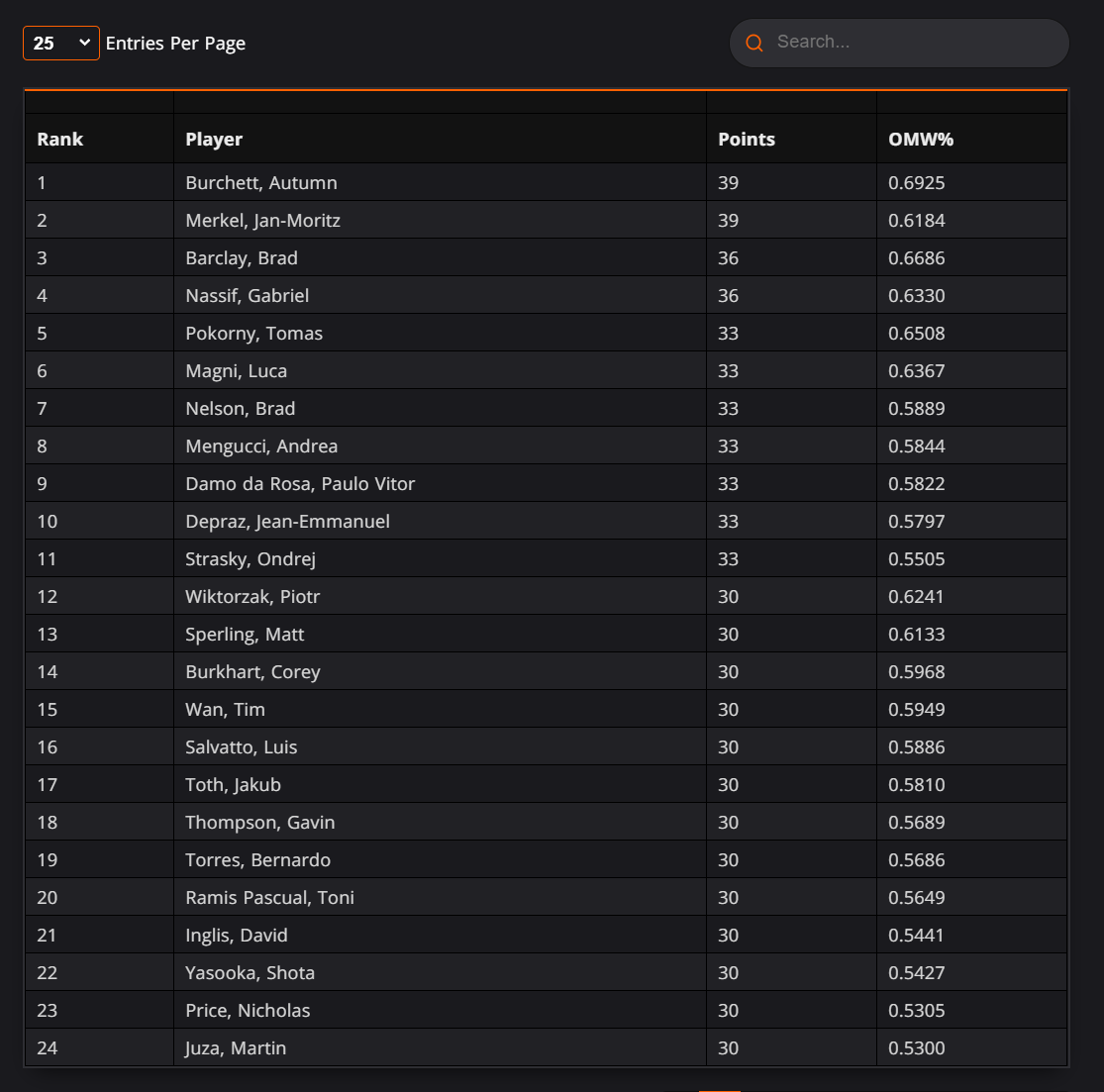Click the orange search magnifier icon

(754, 43)
